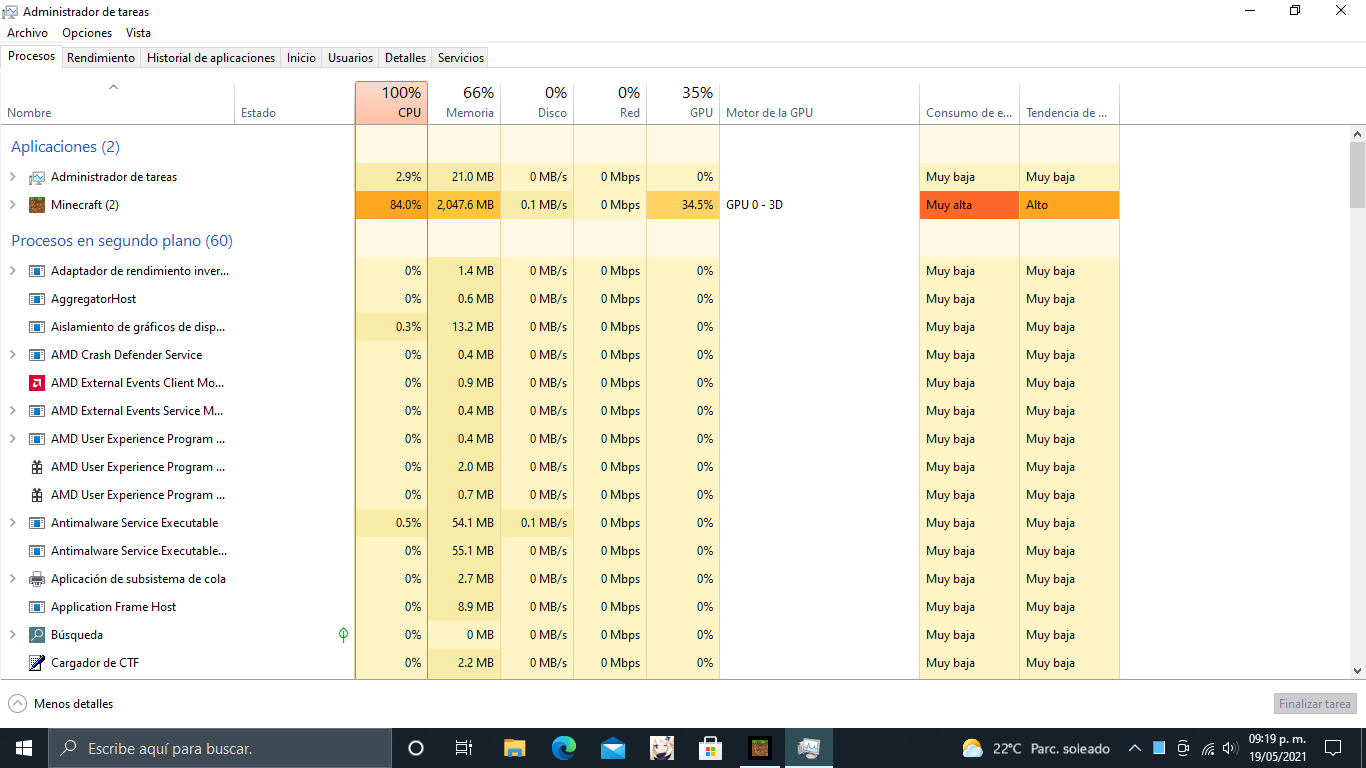Click the process list vertical scrollbar
This screenshot has height=768, width=1366.
click(x=1357, y=400)
